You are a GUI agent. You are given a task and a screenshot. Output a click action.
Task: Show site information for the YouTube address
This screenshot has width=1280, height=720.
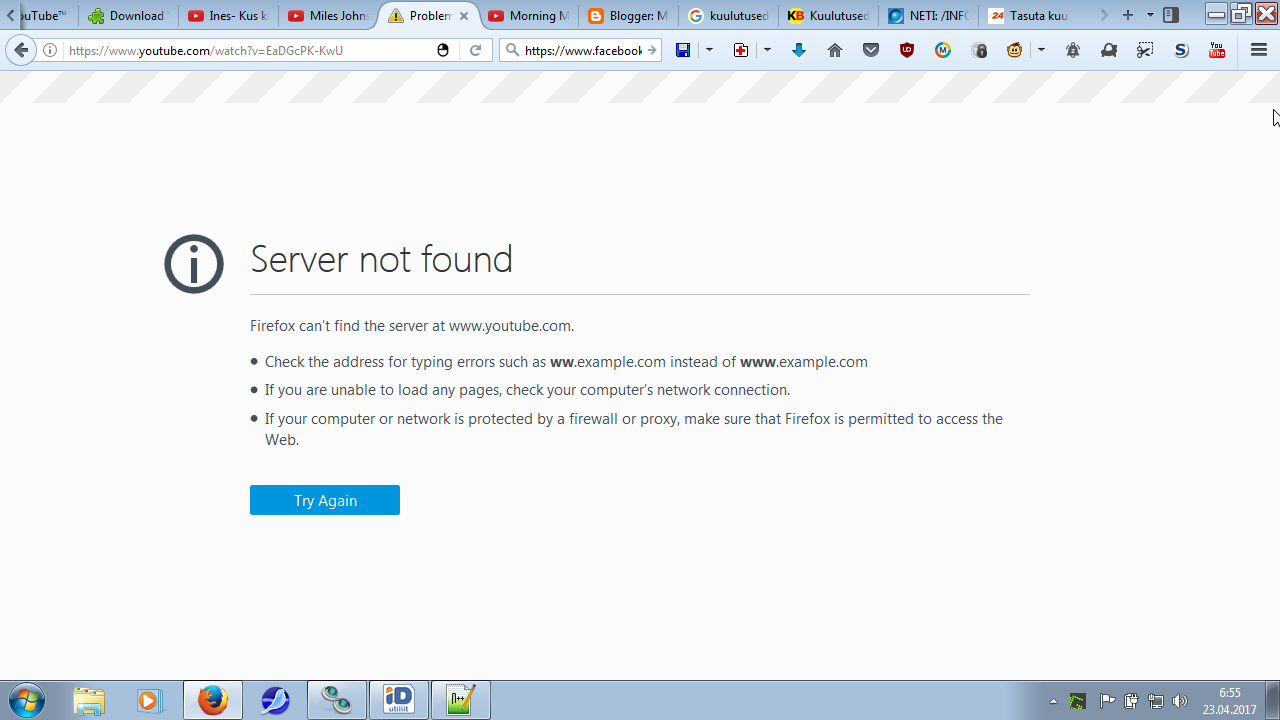(50, 50)
